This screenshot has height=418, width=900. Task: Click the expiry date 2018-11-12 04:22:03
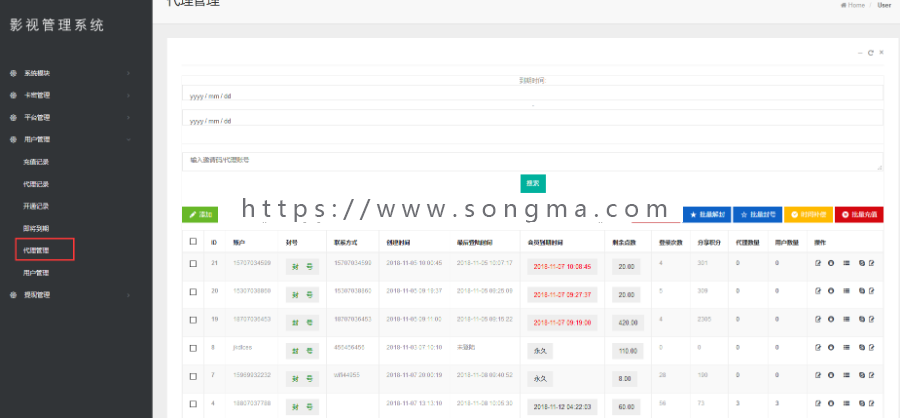pos(562,407)
